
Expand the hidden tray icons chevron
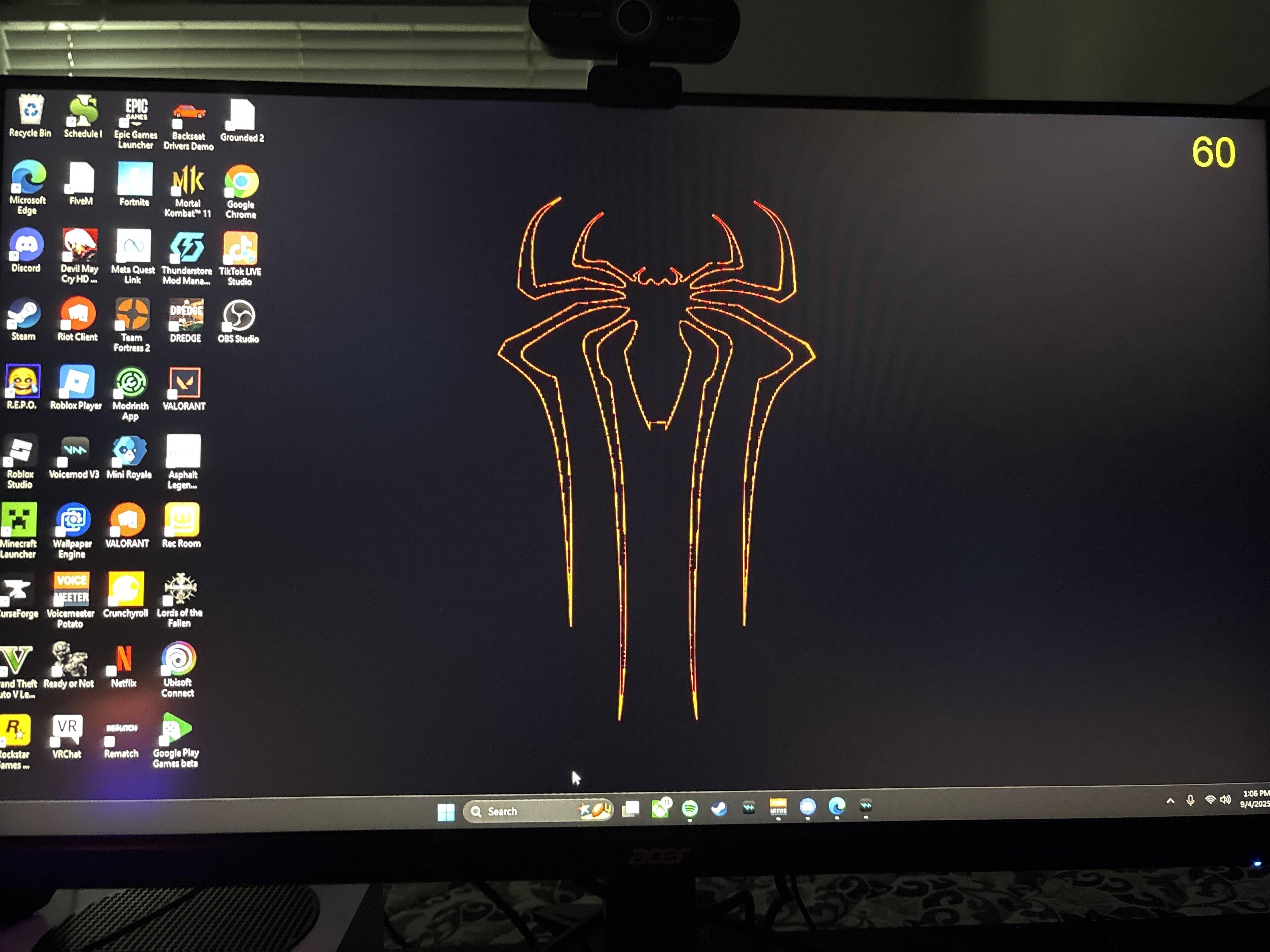tap(1170, 801)
